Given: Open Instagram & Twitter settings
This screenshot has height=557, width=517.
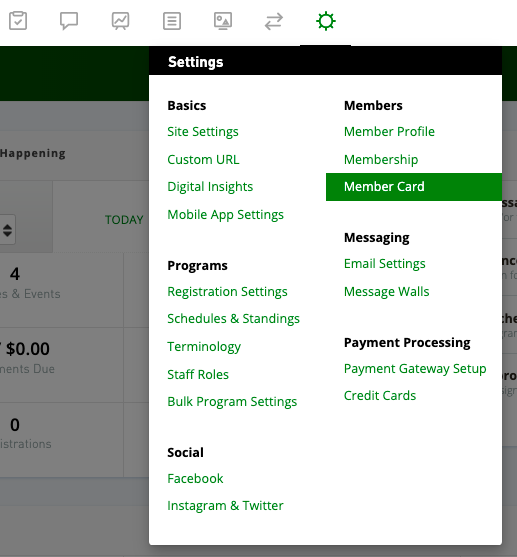Looking at the screenshot, I should pyautogui.click(x=225, y=505).
